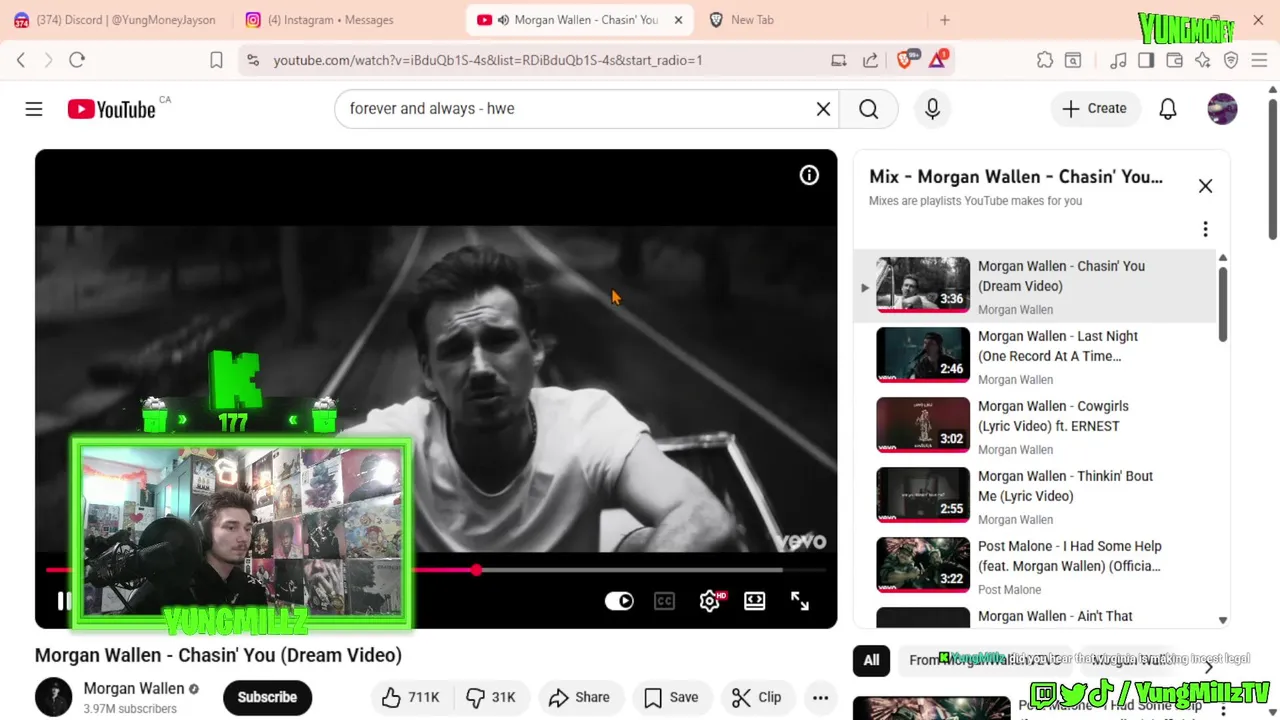Click the Create button
Viewport: 1280px width, 720px height.
tap(1095, 109)
